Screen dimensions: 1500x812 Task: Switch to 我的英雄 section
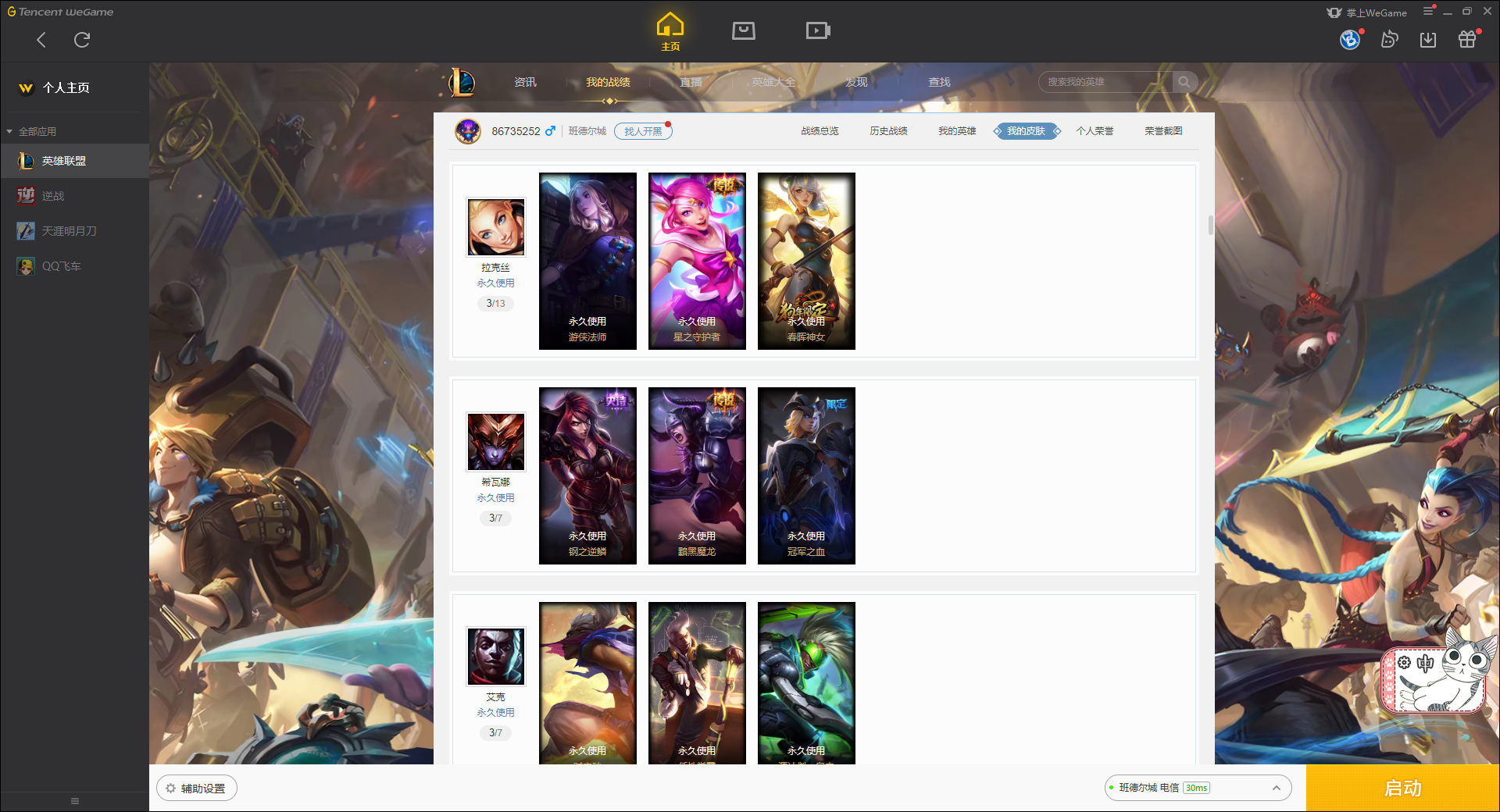pos(957,131)
